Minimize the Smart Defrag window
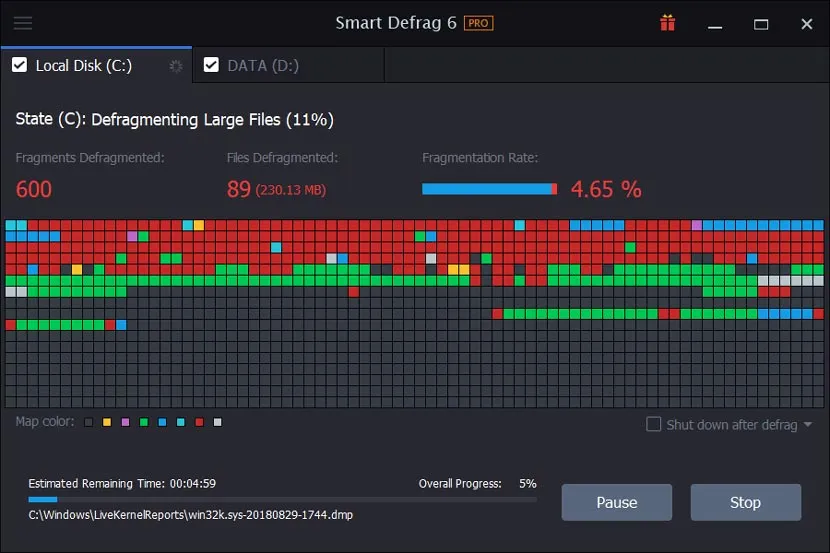 [x=716, y=23]
